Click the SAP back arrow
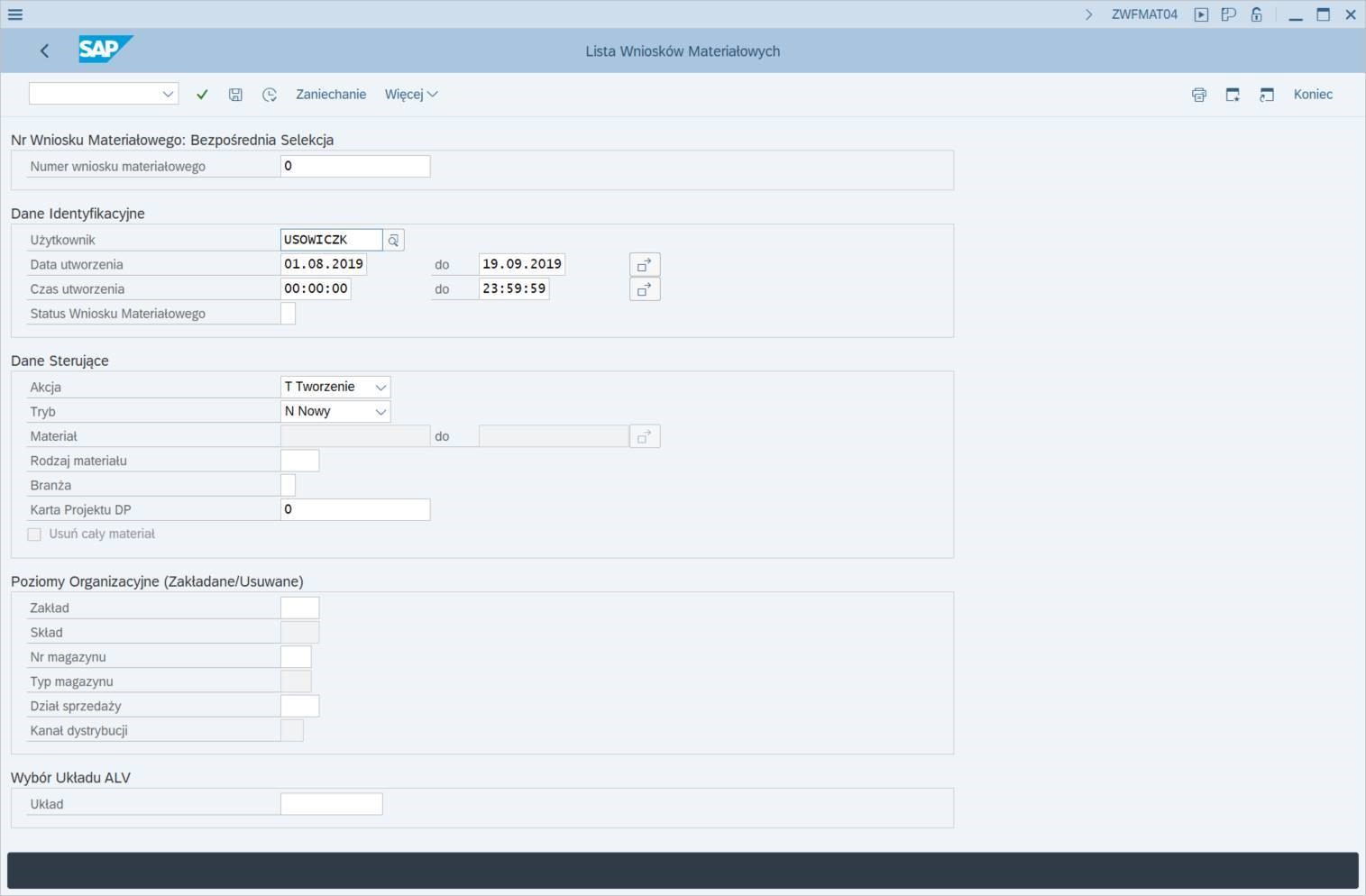The image size is (1366, 896). 44,51
